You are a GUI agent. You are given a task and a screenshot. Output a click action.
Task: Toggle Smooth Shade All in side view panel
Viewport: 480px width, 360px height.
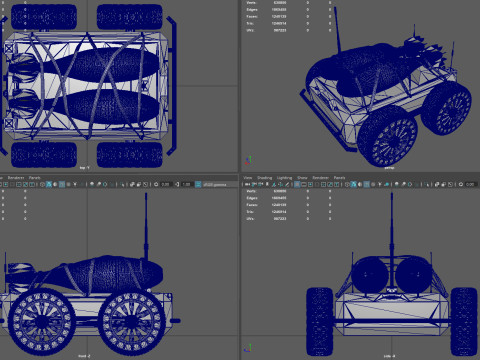[353, 184]
